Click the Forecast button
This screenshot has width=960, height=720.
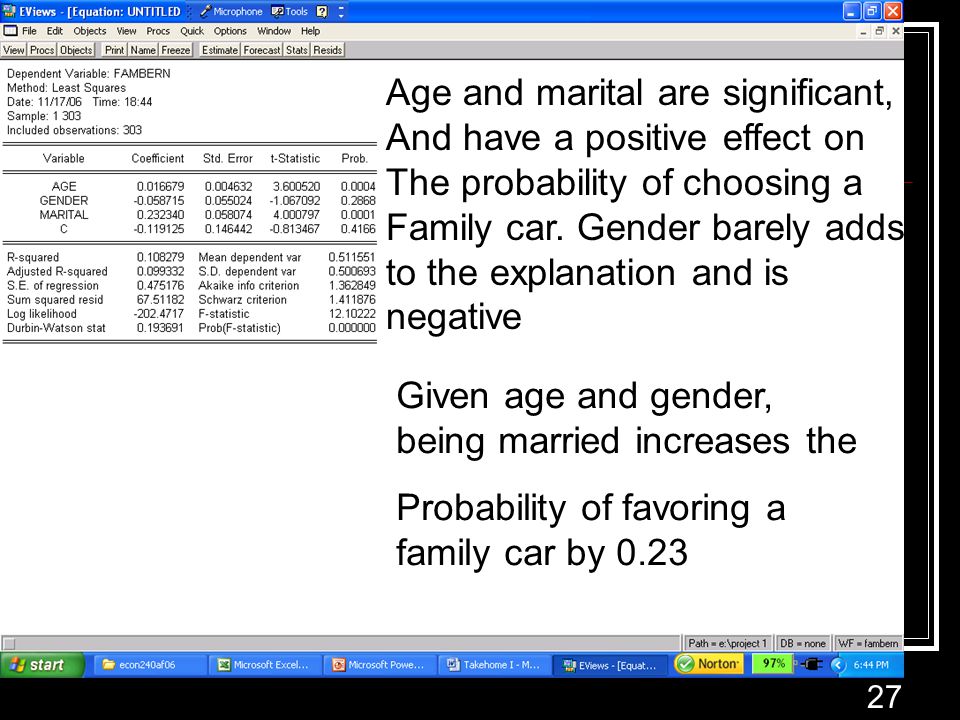click(261, 50)
